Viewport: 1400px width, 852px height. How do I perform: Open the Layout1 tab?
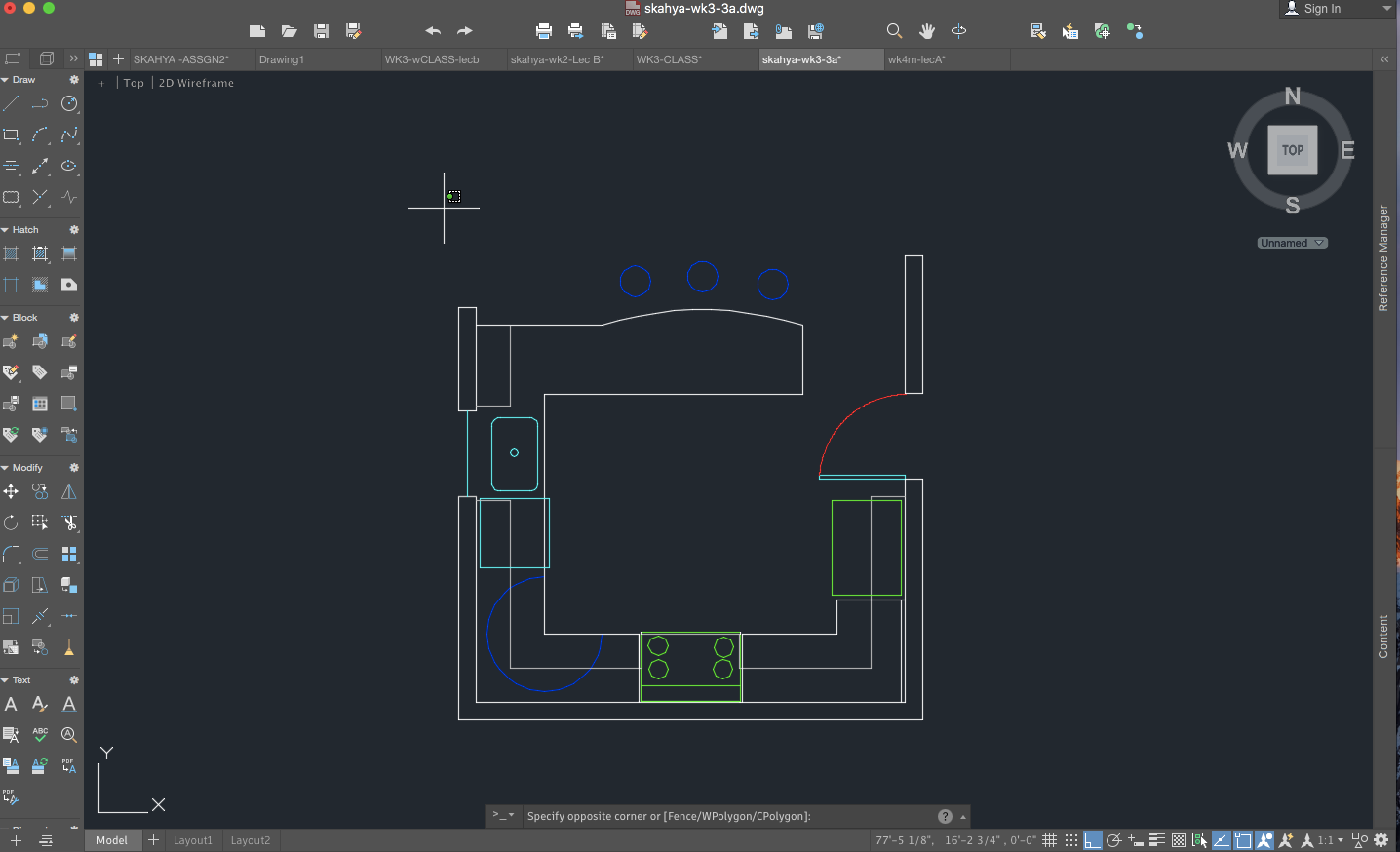193,840
